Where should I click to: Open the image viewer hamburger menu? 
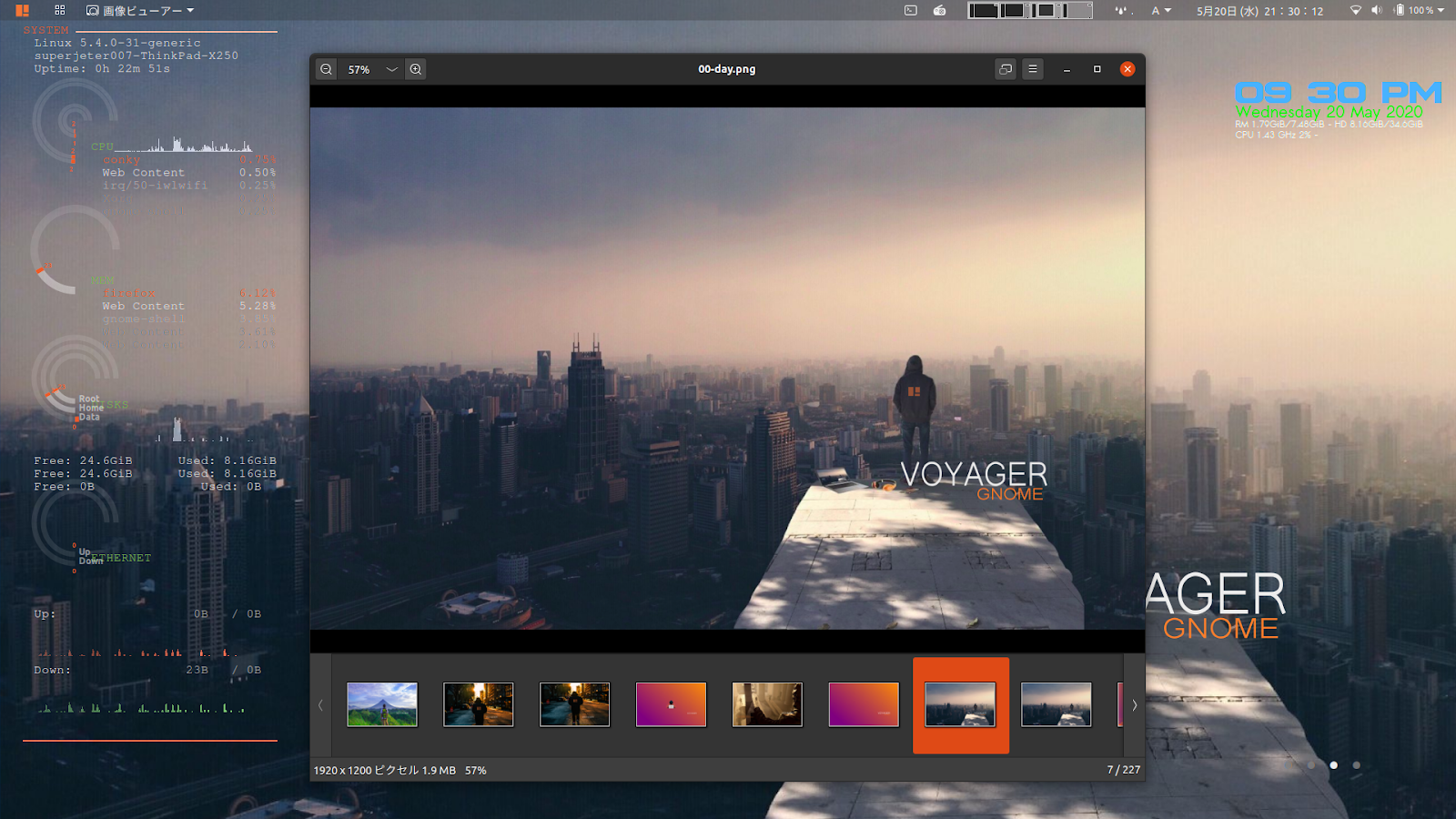(1033, 69)
